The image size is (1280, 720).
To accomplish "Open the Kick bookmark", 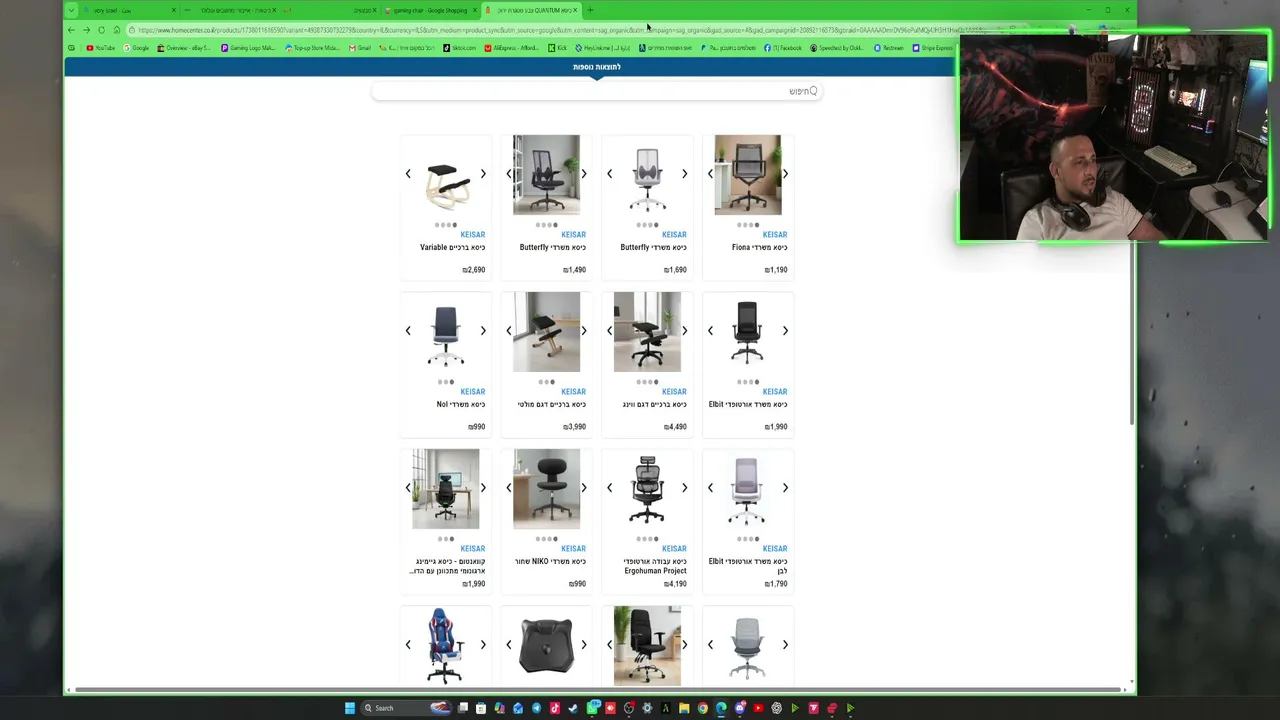I will coord(556,48).
